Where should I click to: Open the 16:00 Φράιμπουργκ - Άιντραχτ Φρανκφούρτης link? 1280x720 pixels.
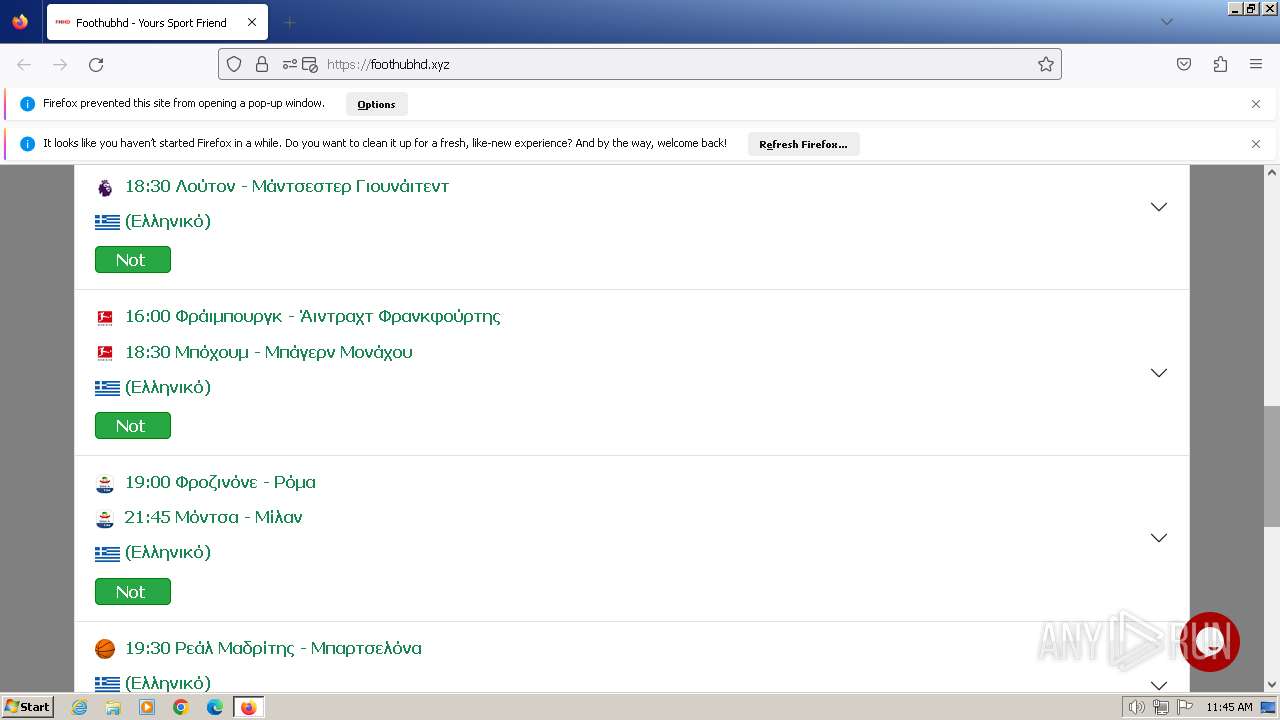point(312,316)
